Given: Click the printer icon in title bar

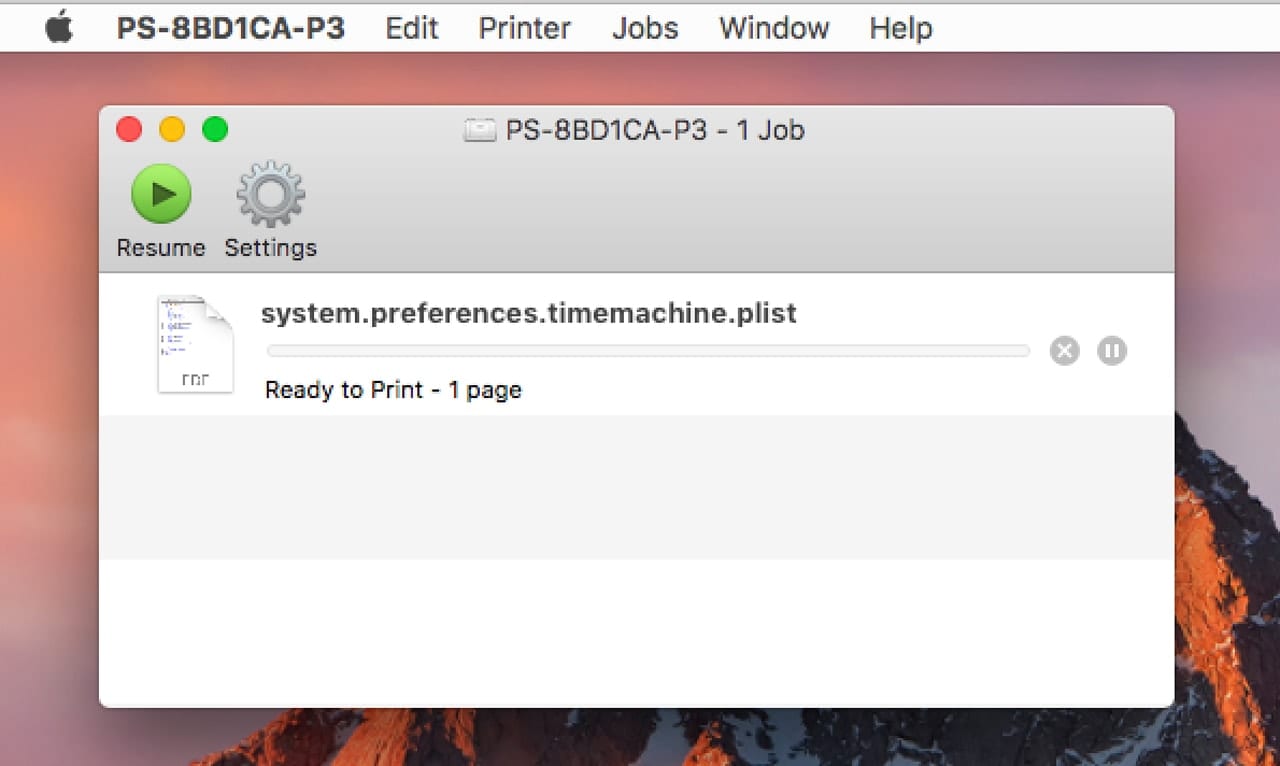Looking at the screenshot, I should click(x=480, y=131).
